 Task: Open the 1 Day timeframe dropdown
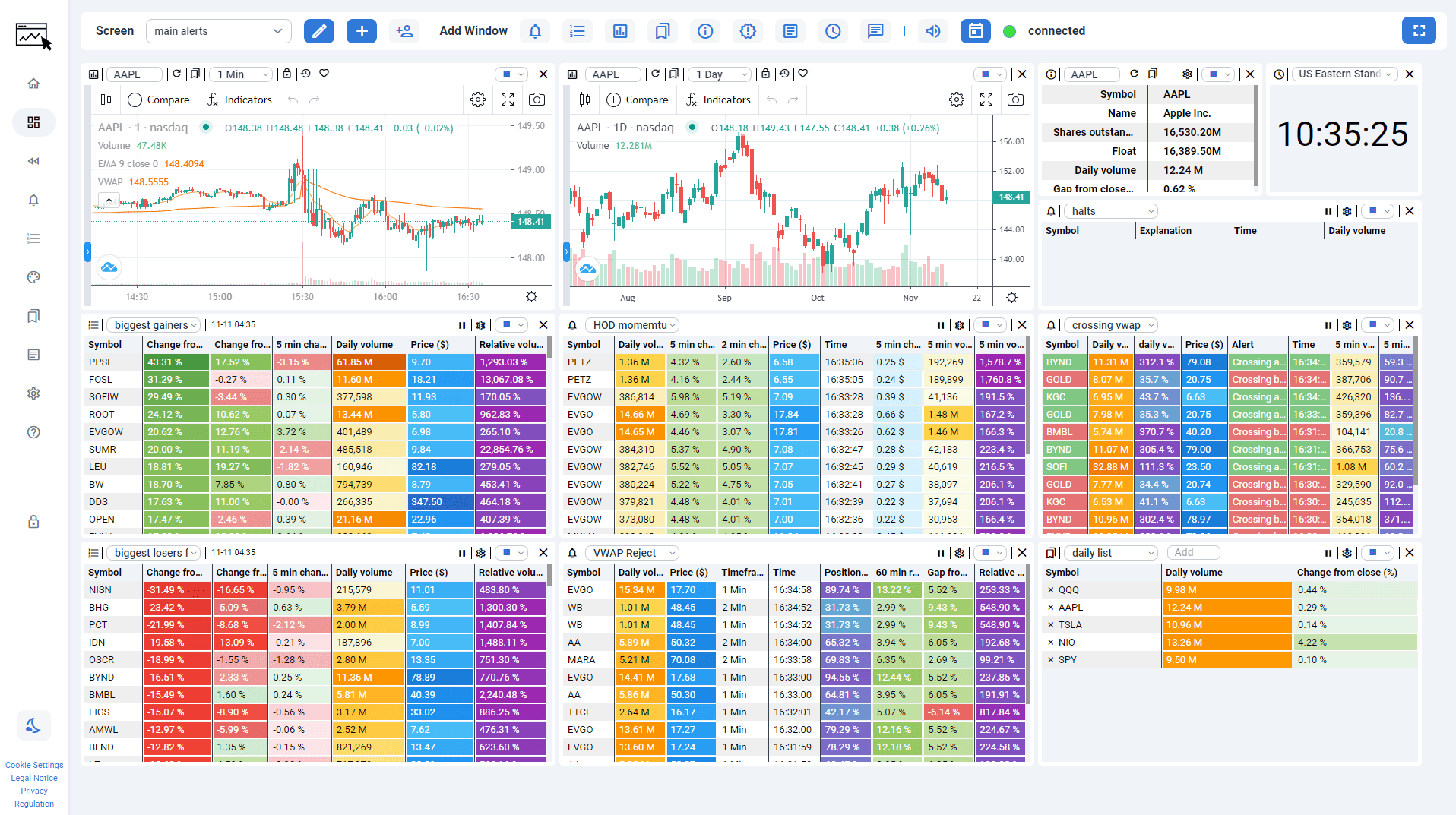tap(718, 74)
